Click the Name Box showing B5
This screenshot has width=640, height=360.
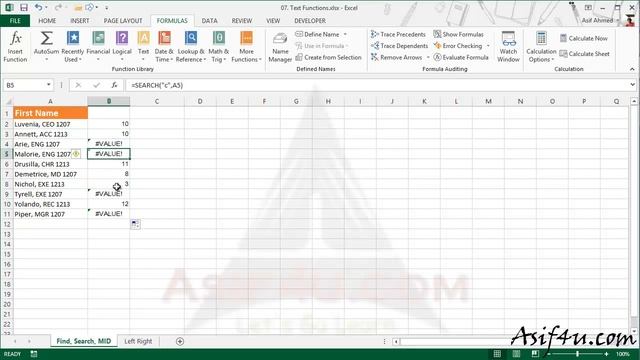click(24, 85)
